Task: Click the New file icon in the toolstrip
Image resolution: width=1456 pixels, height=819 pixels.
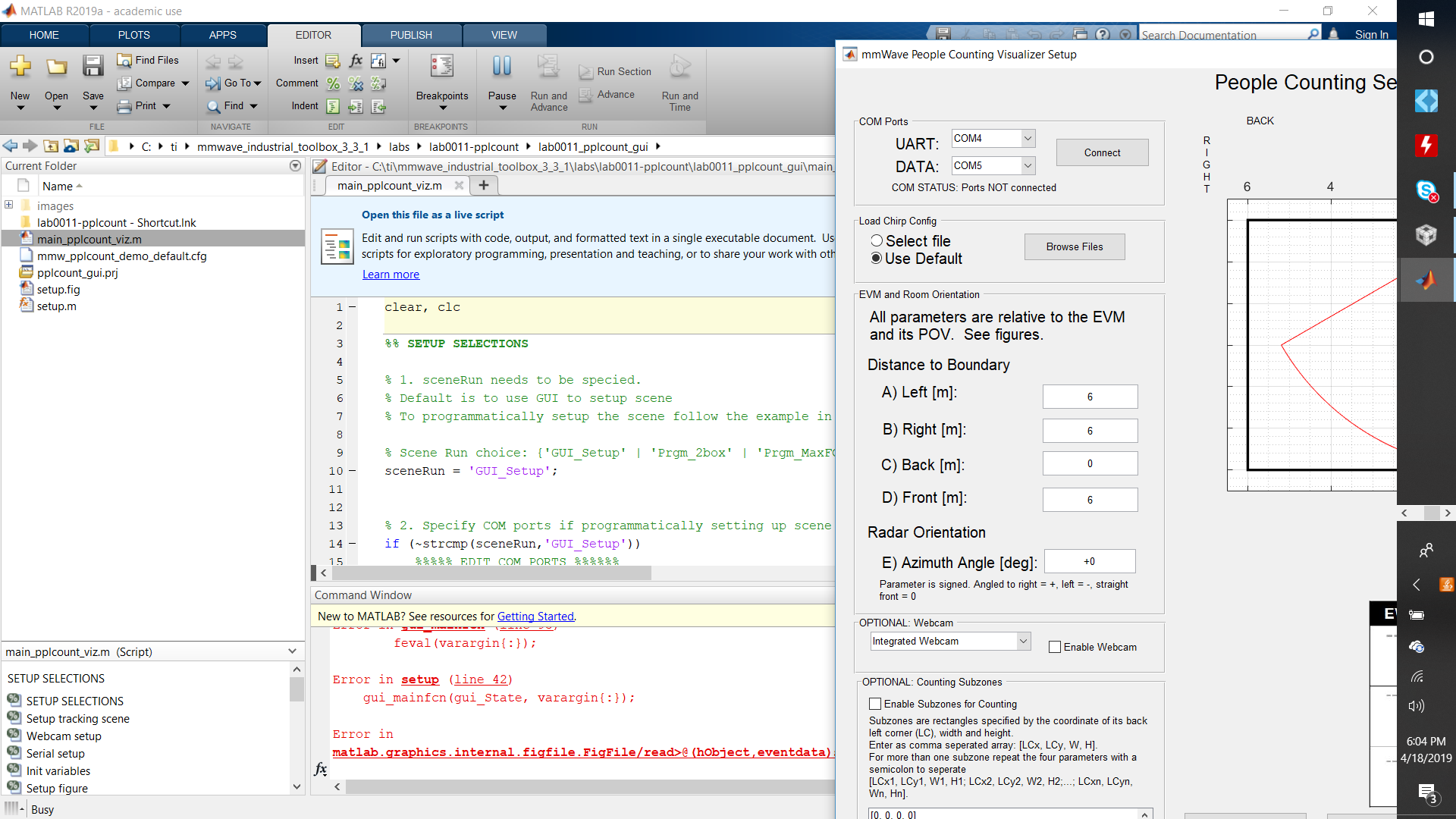Action: (x=20, y=67)
